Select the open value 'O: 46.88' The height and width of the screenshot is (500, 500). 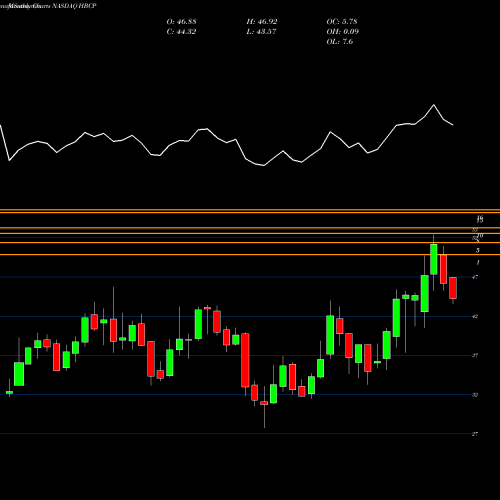pyautogui.click(x=181, y=22)
